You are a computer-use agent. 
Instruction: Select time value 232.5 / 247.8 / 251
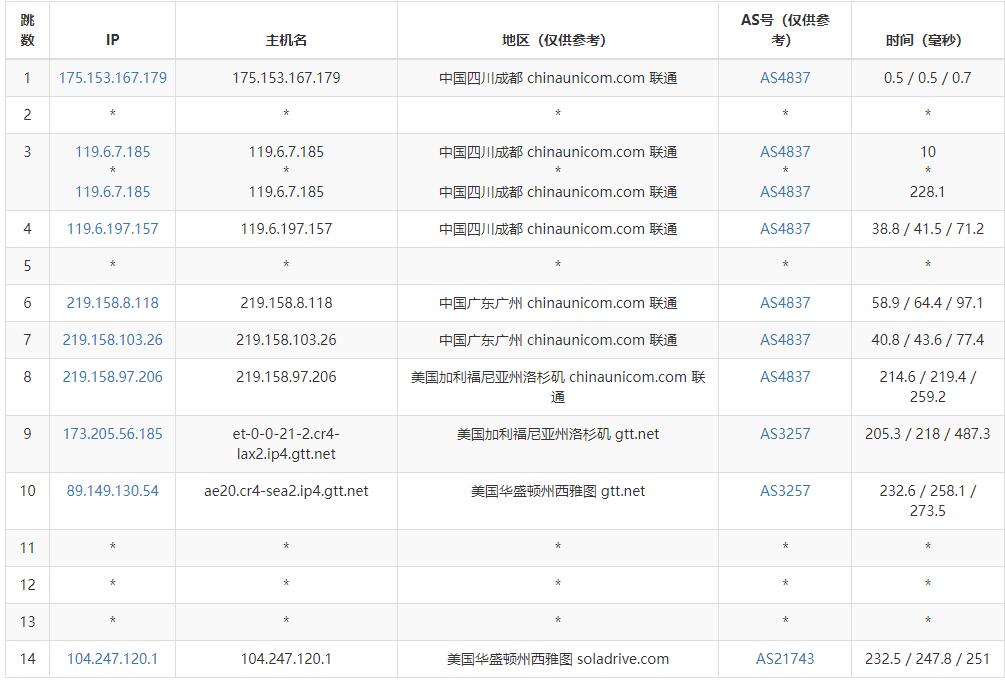point(927,659)
